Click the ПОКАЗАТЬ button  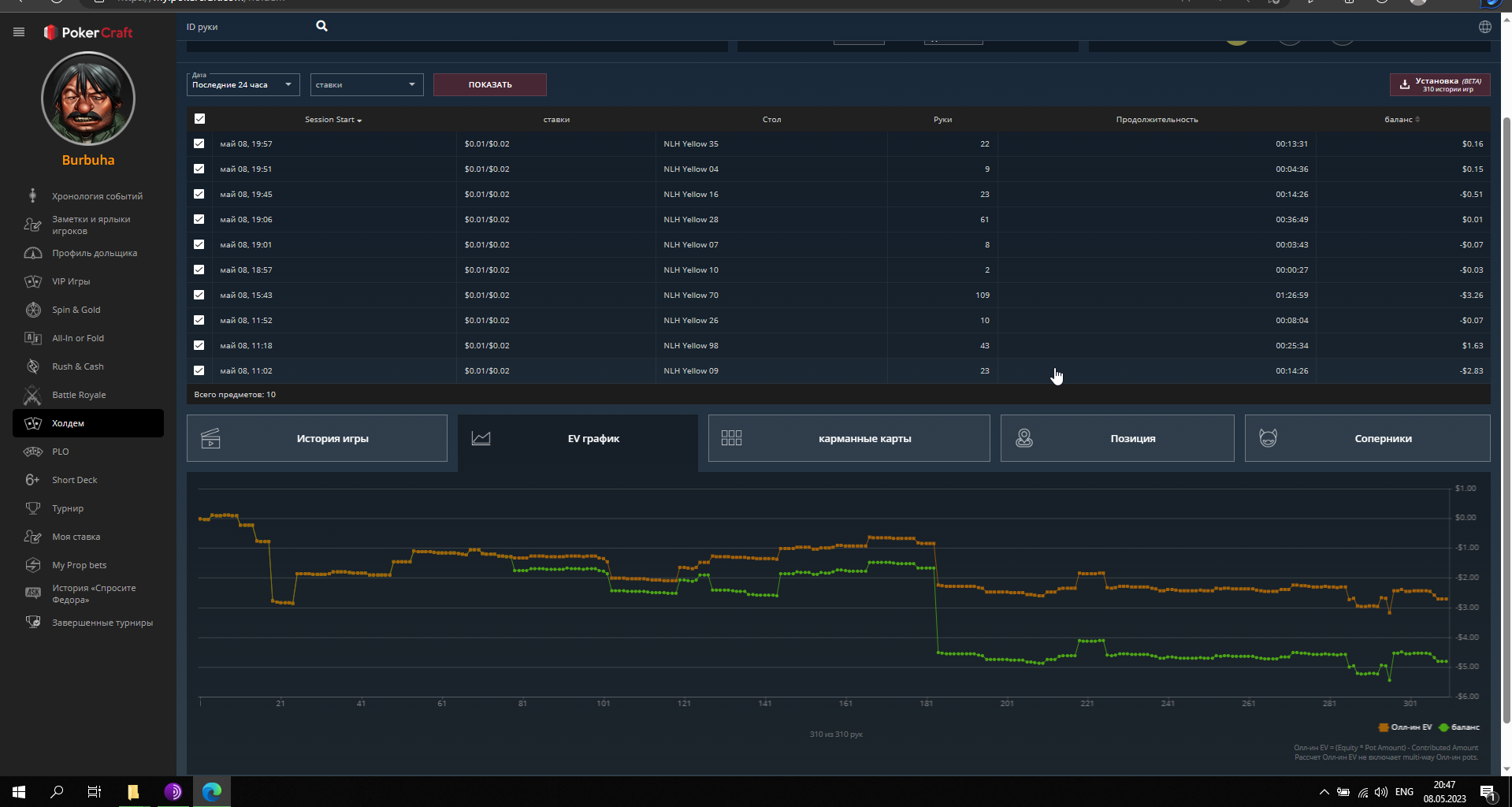pyautogui.click(x=490, y=84)
